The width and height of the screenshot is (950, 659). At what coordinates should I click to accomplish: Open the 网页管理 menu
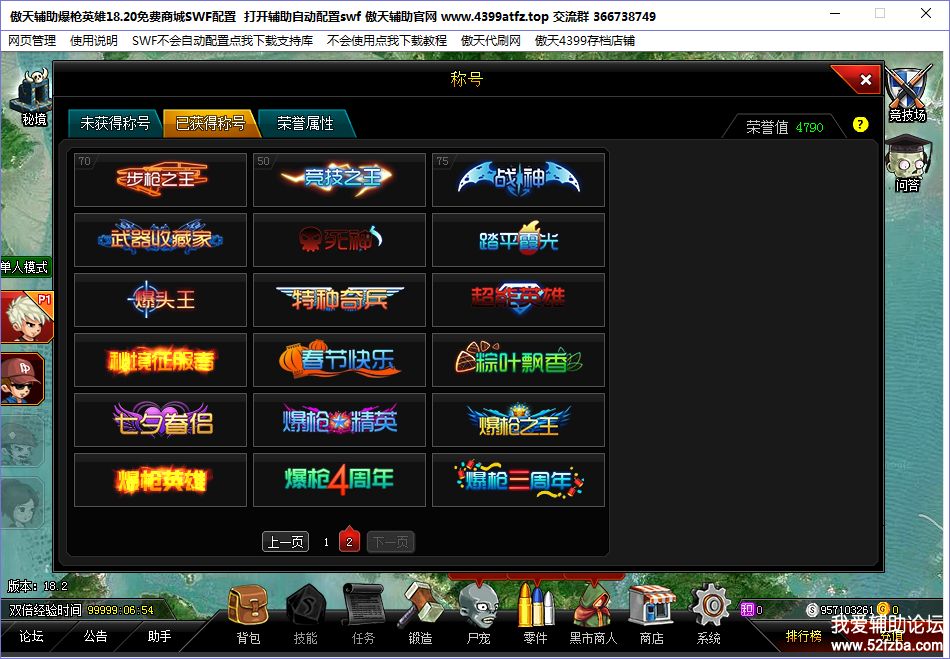32,41
